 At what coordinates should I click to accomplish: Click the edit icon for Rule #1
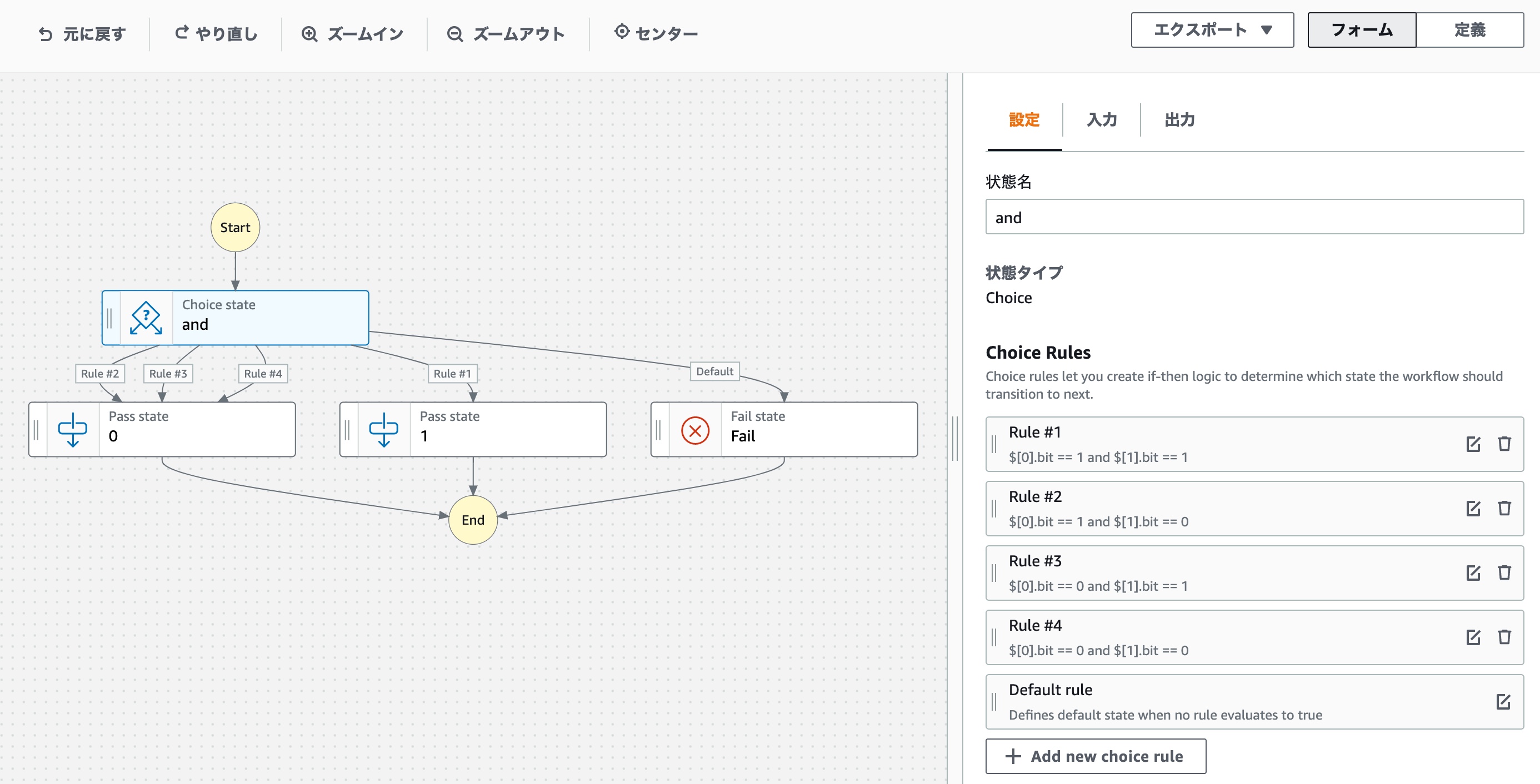pyautogui.click(x=1472, y=444)
